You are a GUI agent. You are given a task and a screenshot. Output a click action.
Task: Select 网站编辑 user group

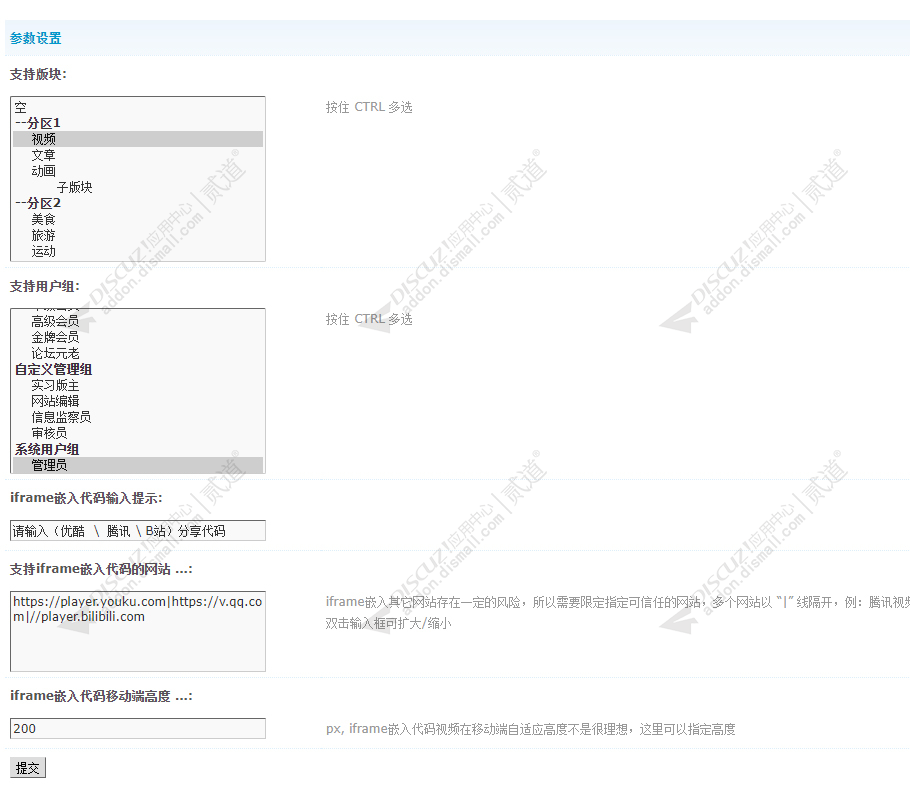click(138, 401)
